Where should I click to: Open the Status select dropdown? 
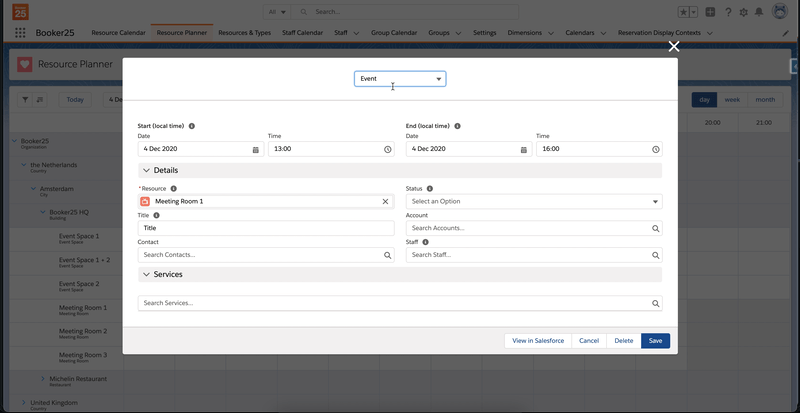tap(533, 201)
